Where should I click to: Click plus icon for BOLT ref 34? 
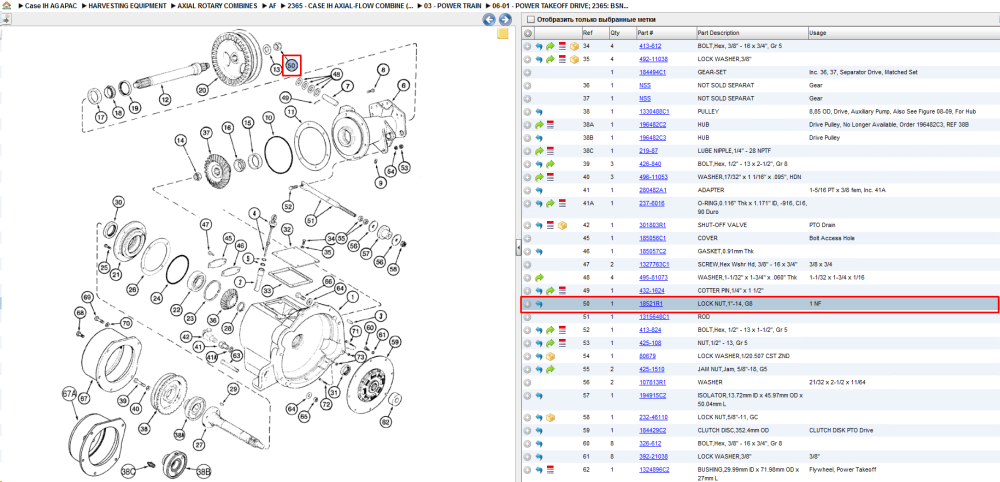tap(527, 47)
